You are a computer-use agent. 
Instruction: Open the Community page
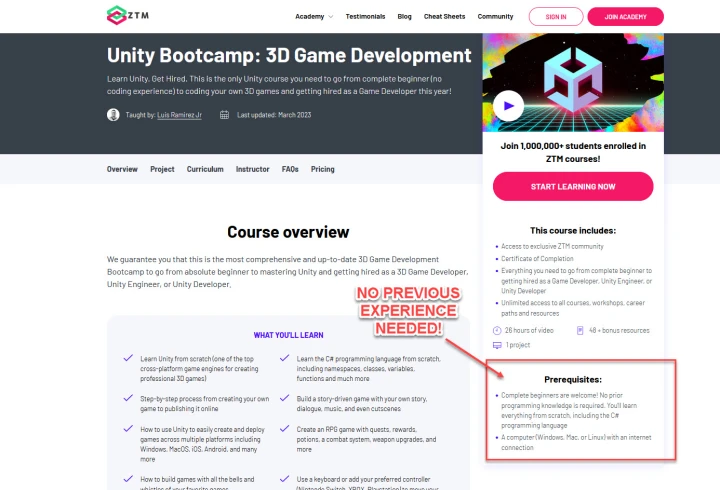495,17
